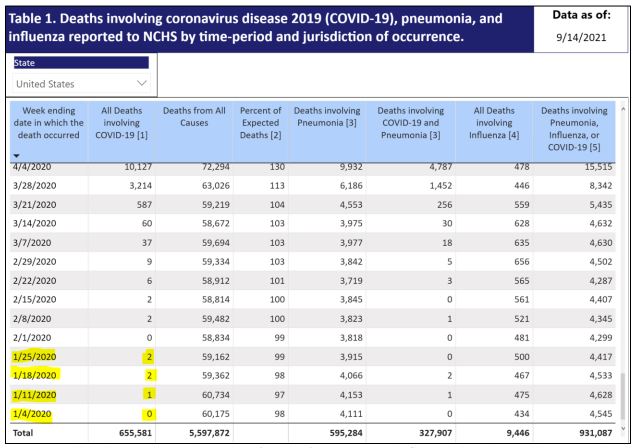The image size is (636, 448).
Task: Select COVID-19 and Pneumonia column header
Action: tap(410, 123)
